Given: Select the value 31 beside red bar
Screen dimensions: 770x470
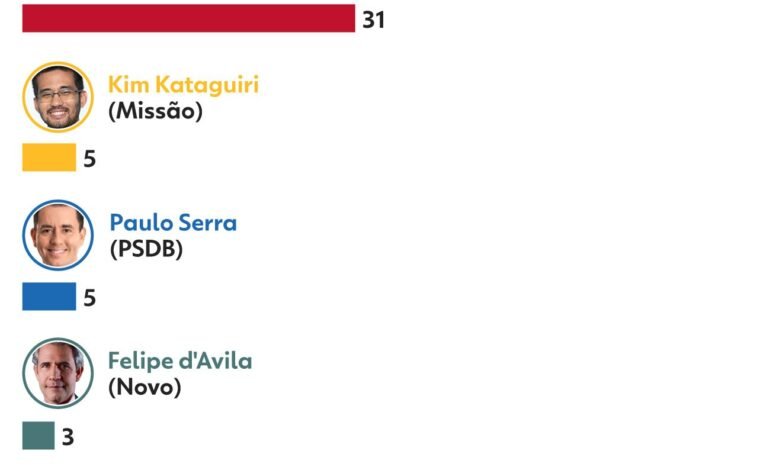Looking at the screenshot, I should 373,20.
